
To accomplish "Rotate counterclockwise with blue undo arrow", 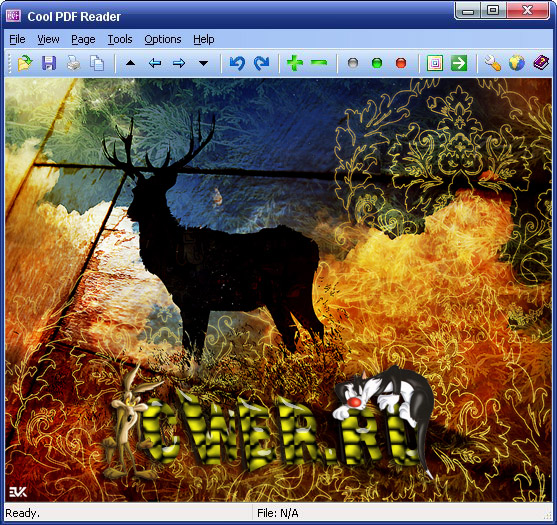I will (x=237, y=63).
